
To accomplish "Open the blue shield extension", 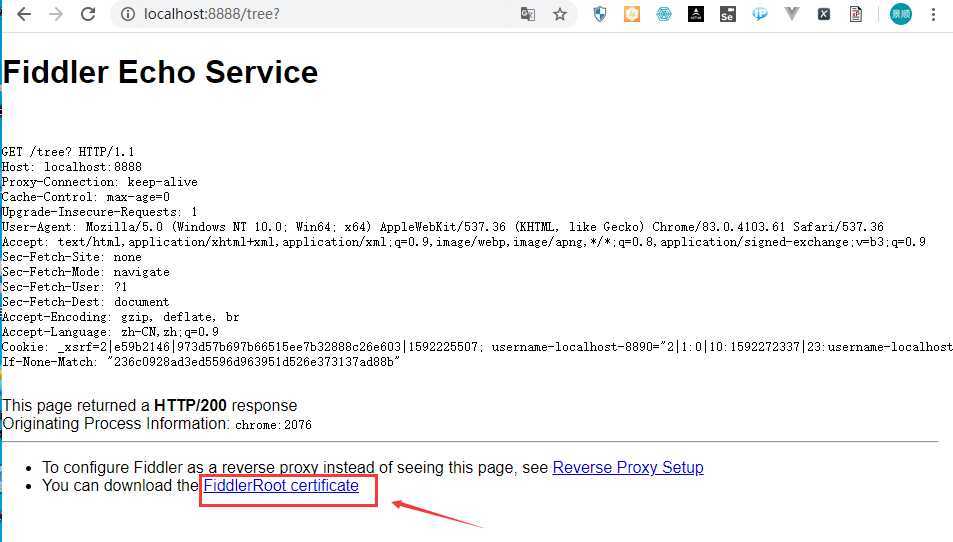I will click(x=600, y=14).
